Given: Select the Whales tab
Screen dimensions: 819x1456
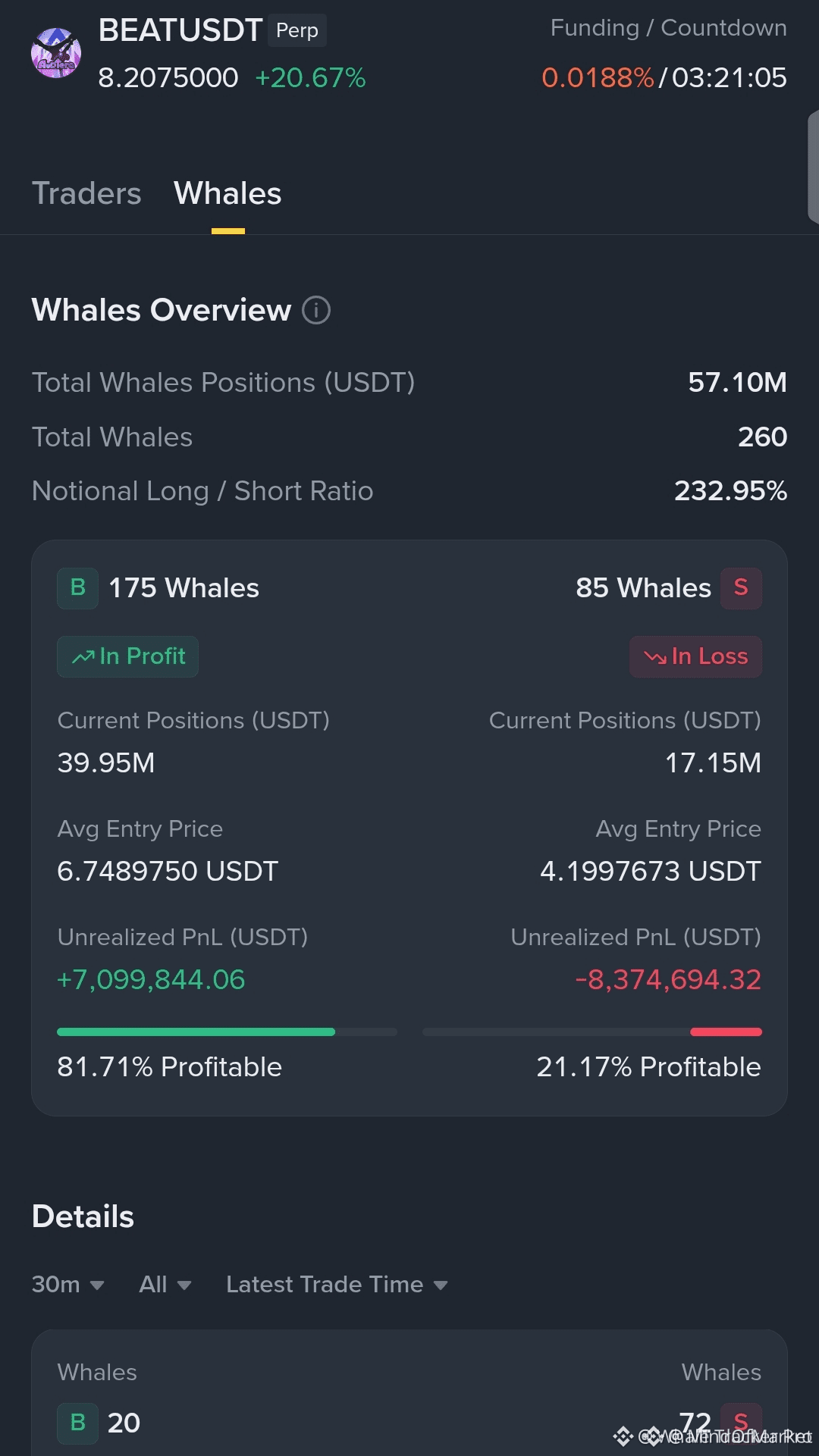Looking at the screenshot, I should [x=227, y=194].
